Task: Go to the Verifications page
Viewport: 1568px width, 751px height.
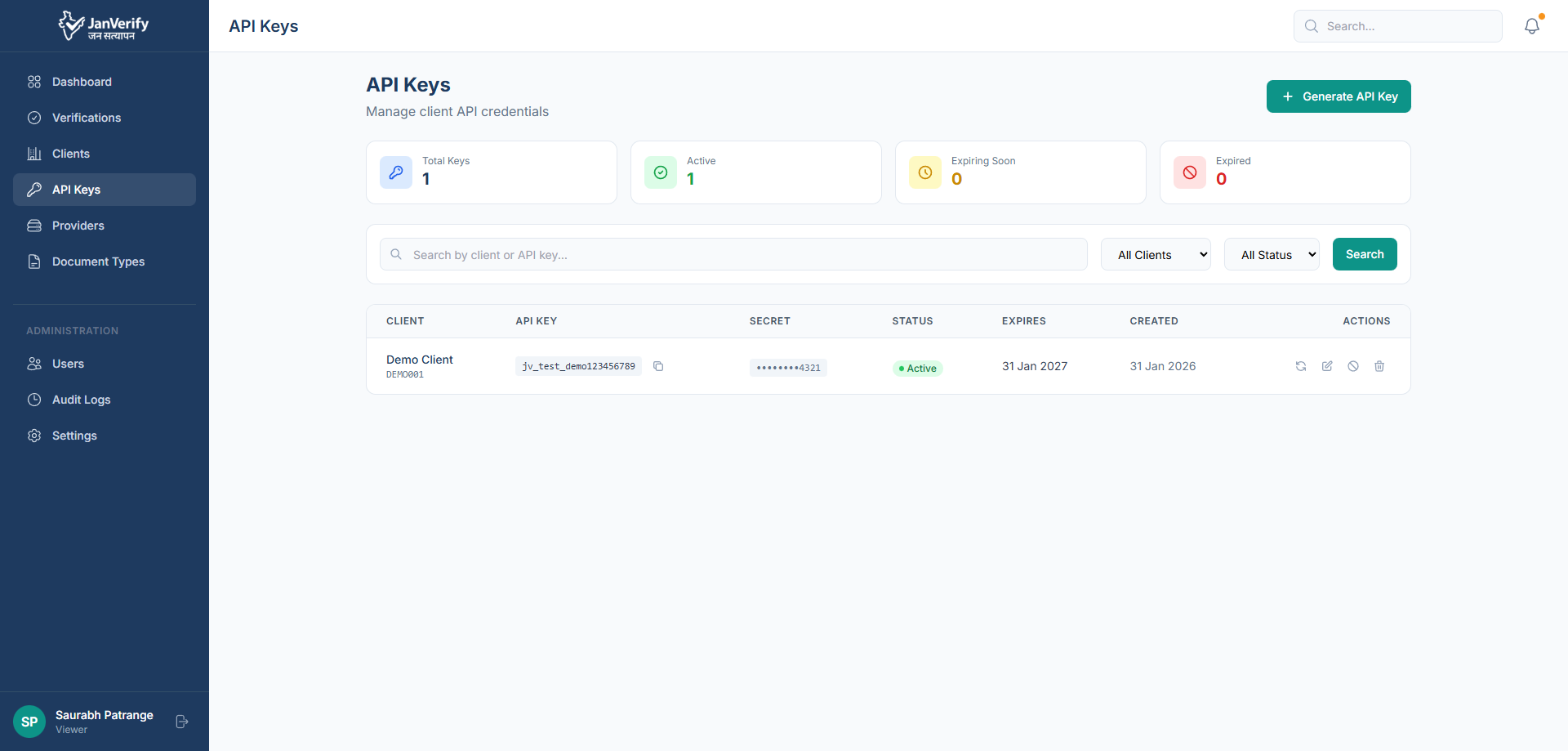Action: click(x=87, y=118)
